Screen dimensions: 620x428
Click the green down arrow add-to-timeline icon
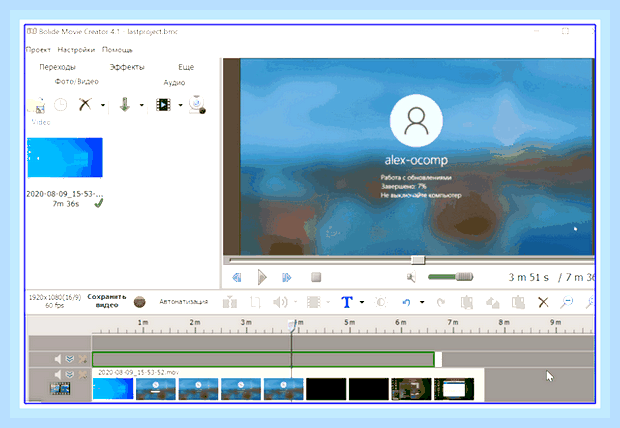(125, 104)
